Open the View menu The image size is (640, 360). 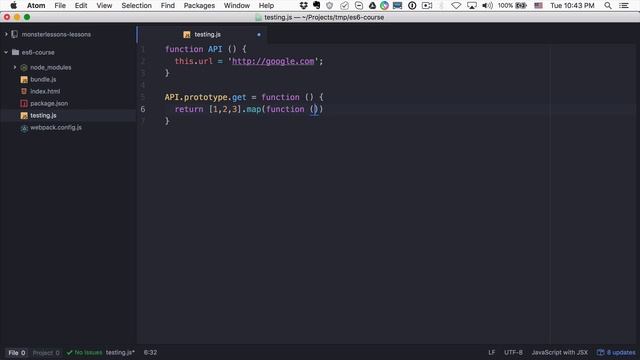pyautogui.click(x=104, y=5)
